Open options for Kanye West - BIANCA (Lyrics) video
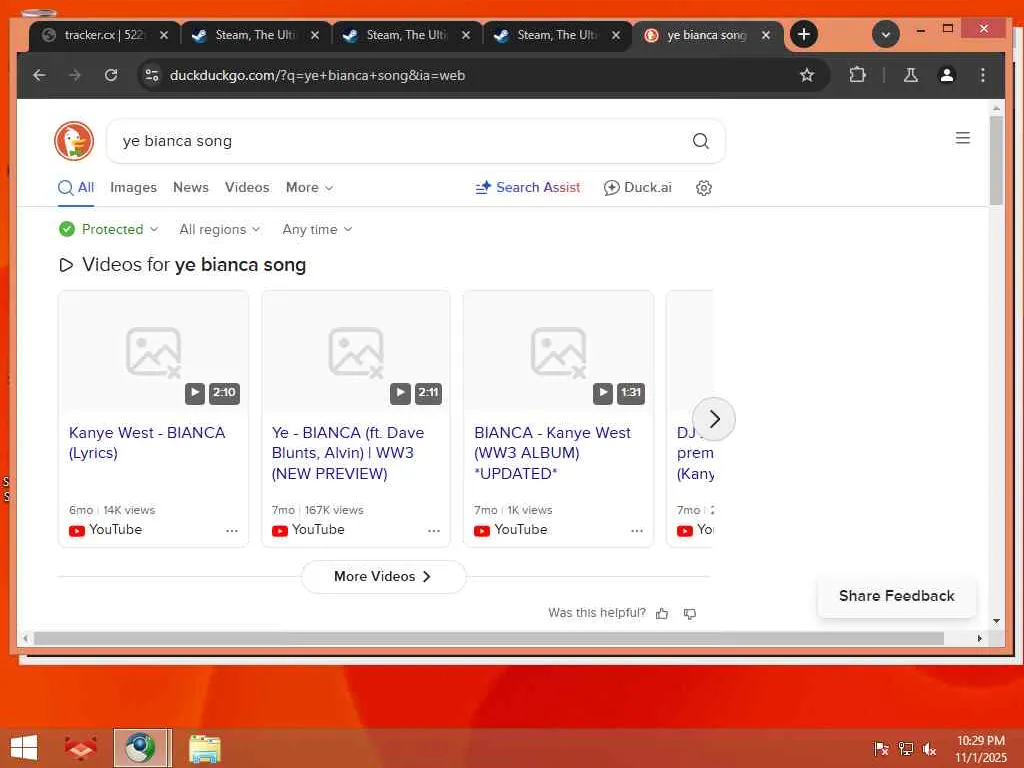The width and height of the screenshot is (1024, 768). click(232, 530)
